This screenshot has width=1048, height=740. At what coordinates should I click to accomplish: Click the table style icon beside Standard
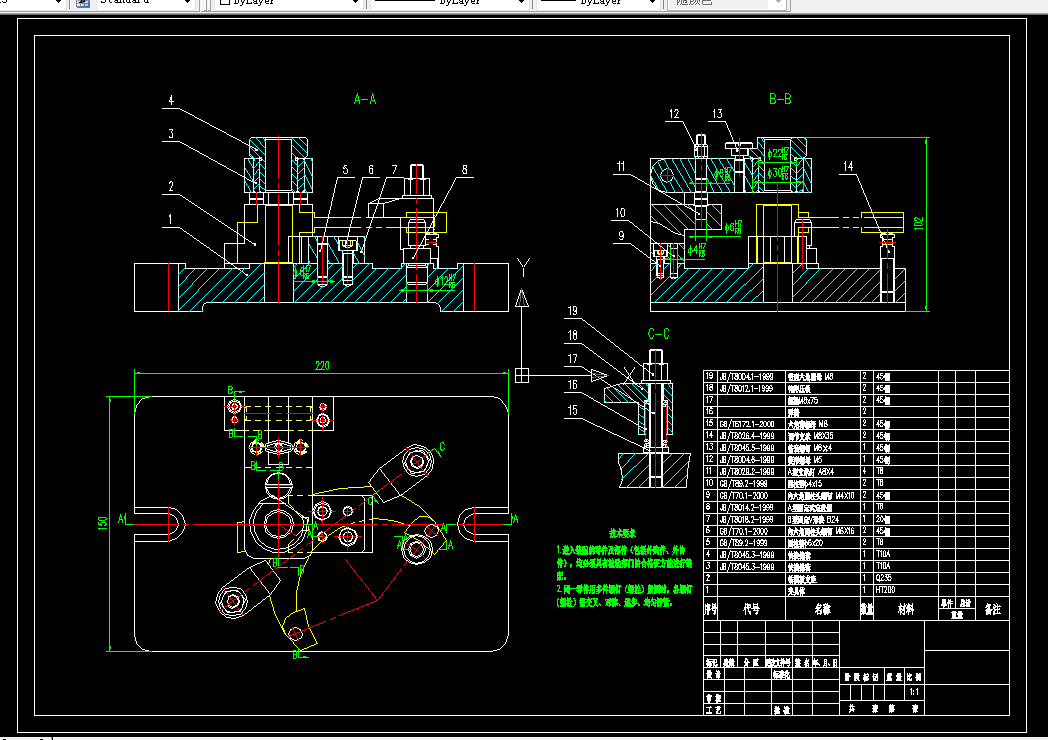click(83, 3)
